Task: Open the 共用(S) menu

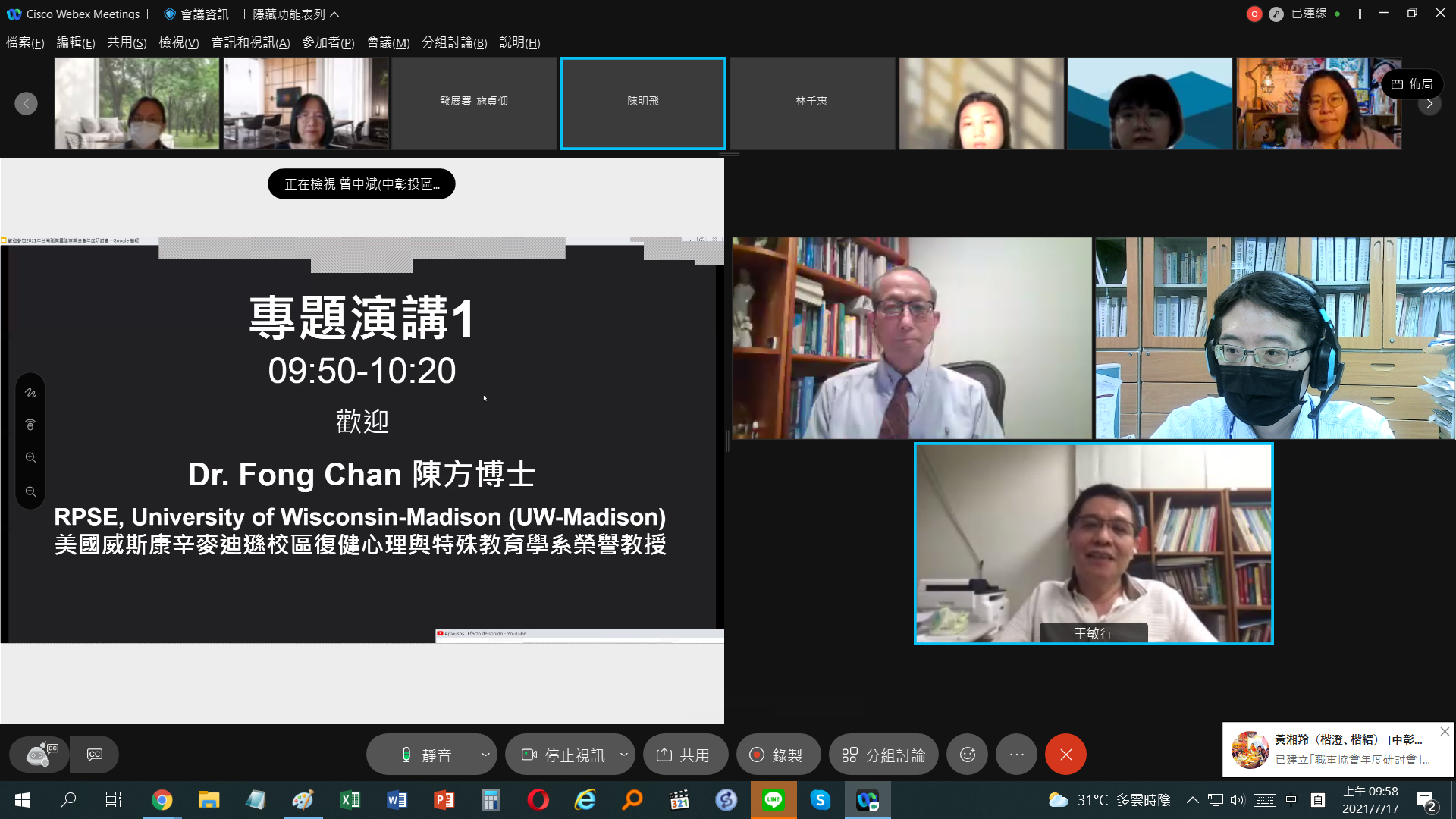Action: (x=127, y=42)
